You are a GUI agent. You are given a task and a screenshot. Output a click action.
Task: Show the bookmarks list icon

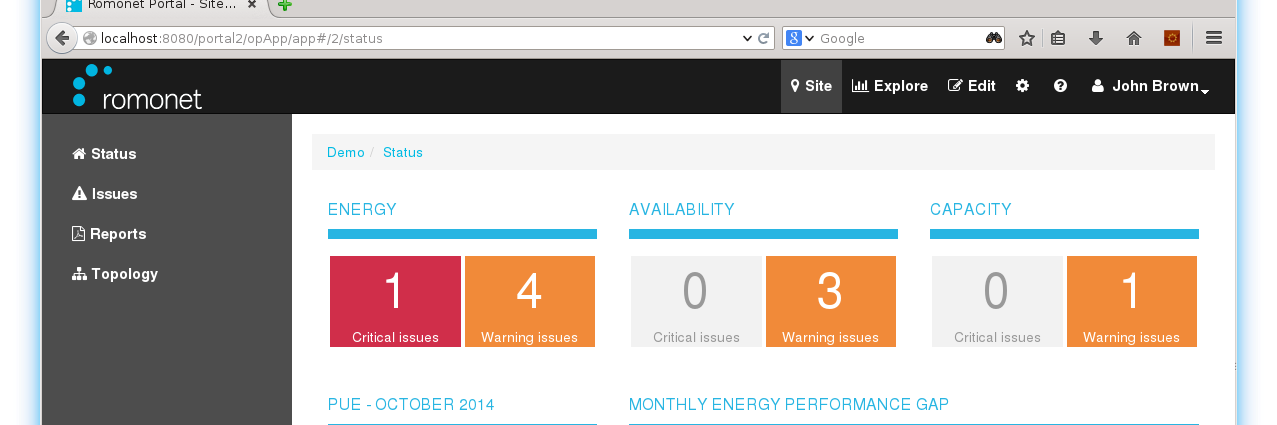[x=1058, y=38]
